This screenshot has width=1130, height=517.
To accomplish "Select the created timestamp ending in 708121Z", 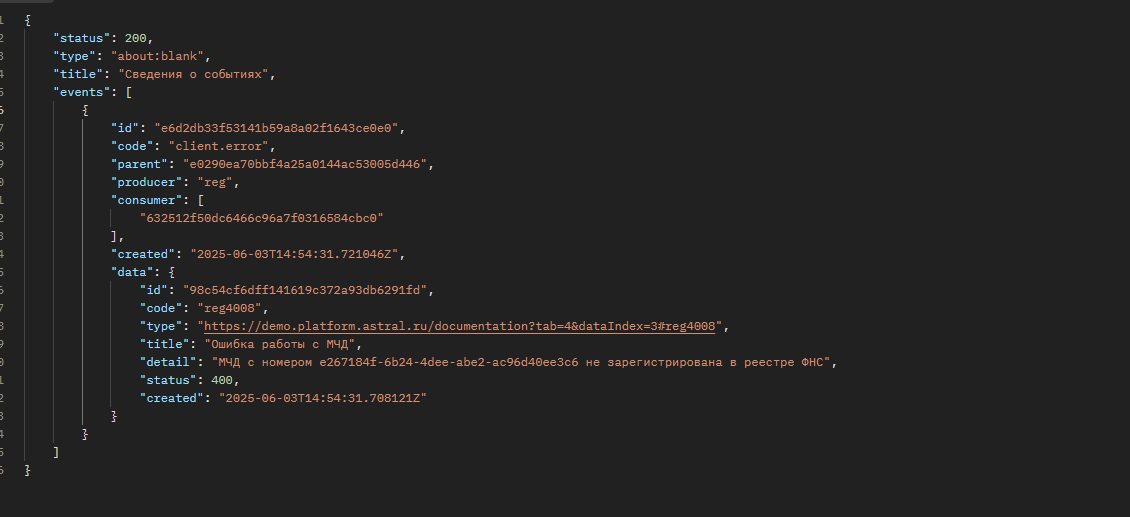I will tap(316, 398).
